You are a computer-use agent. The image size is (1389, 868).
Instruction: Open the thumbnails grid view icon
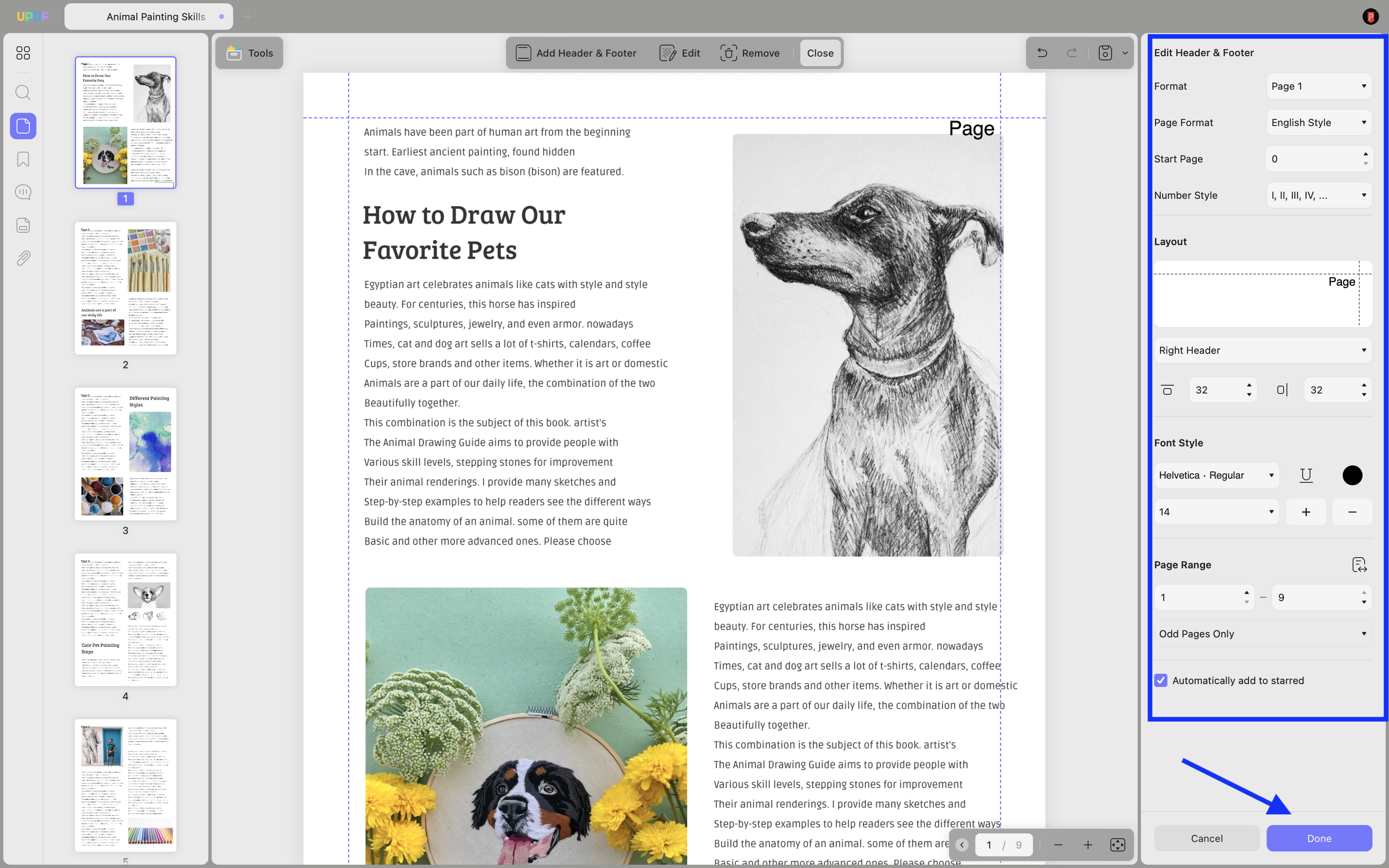23,53
